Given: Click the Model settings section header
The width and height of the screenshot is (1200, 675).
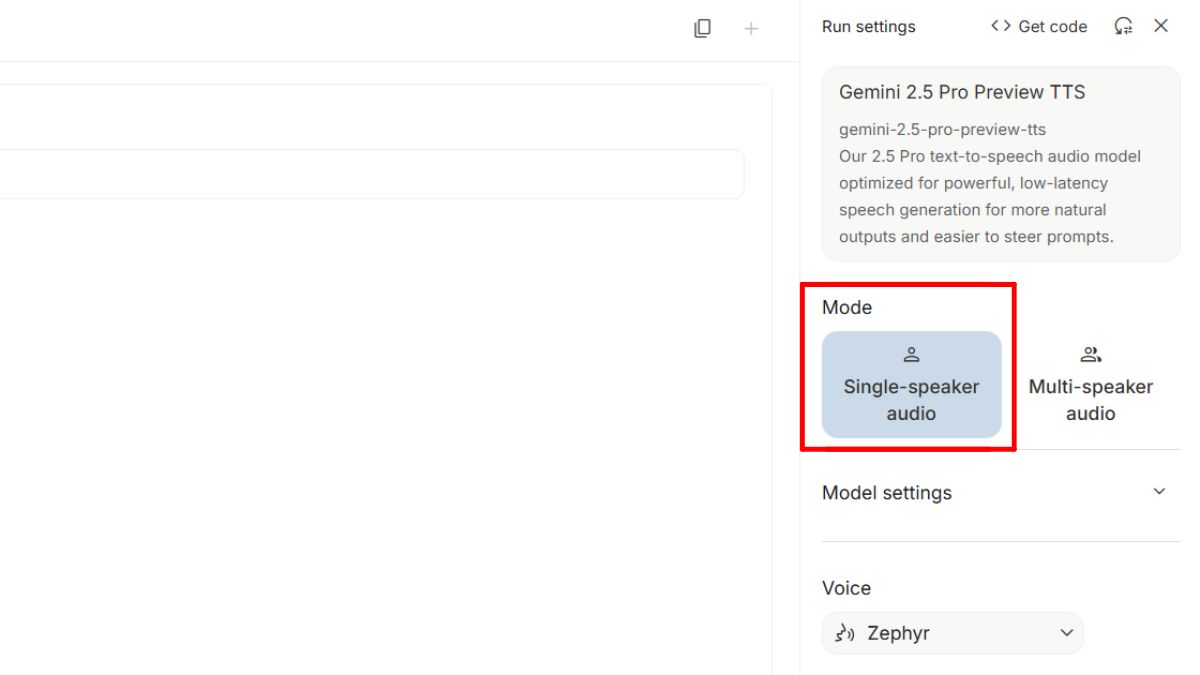Looking at the screenshot, I should [887, 493].
